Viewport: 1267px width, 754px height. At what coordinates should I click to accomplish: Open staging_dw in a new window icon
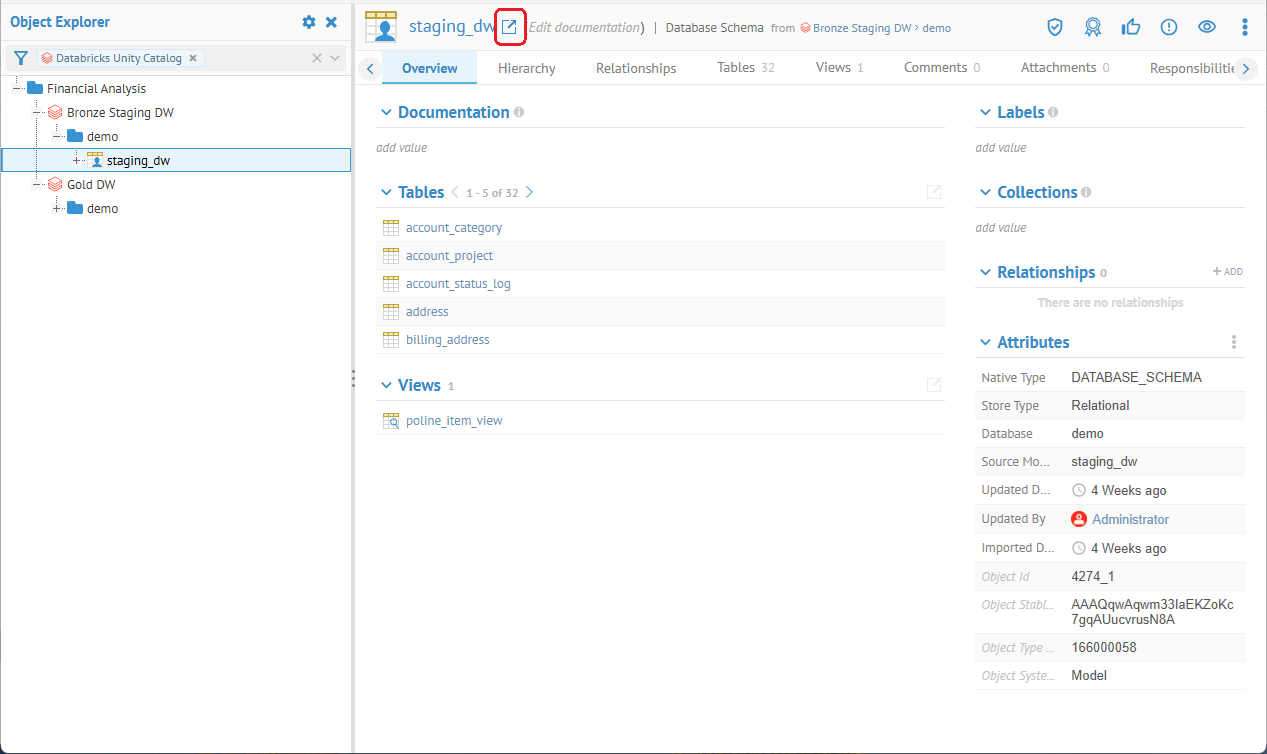(510, 27)
